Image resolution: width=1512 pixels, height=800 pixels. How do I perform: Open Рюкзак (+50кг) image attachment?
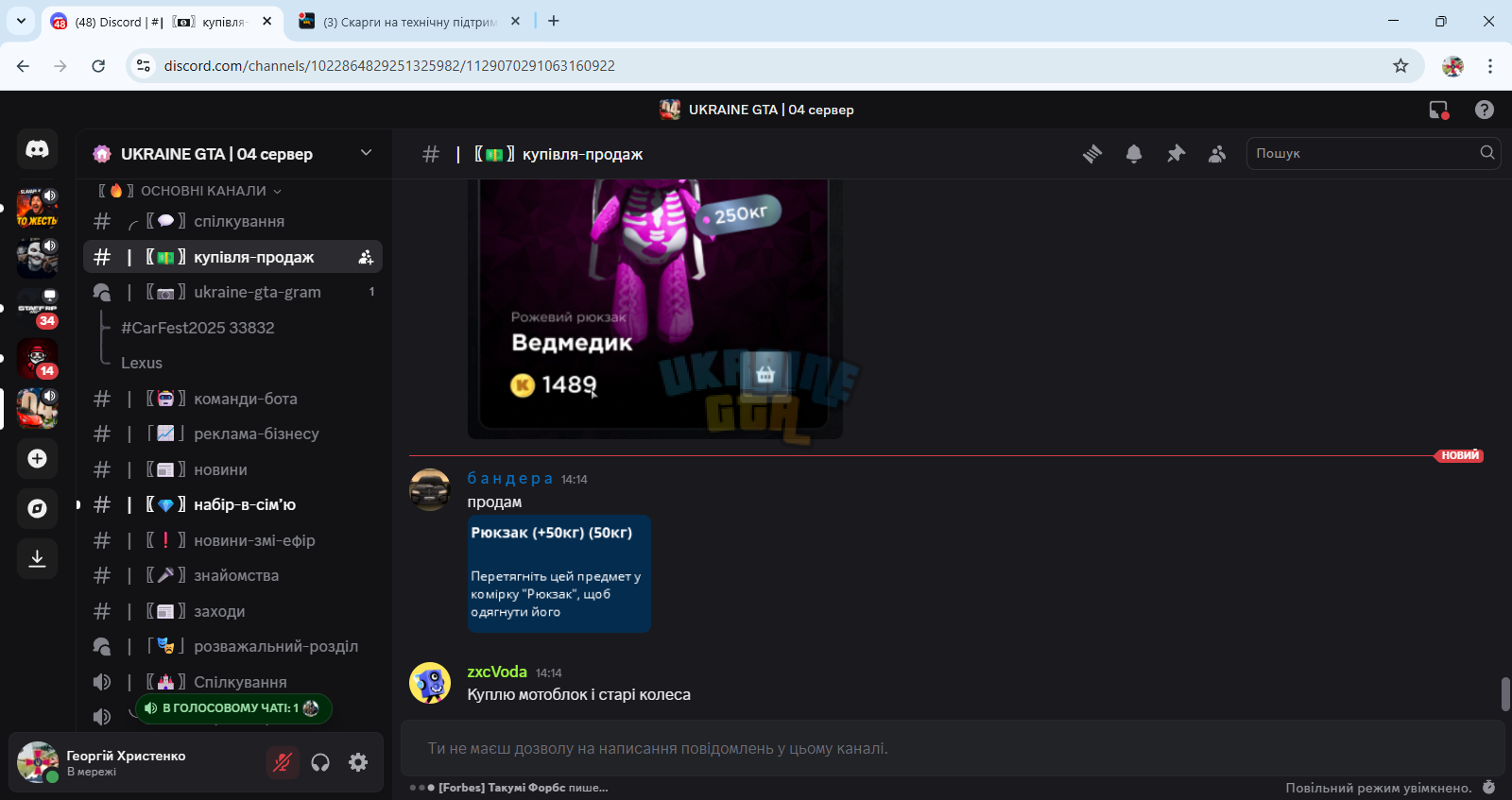point(558,573)
